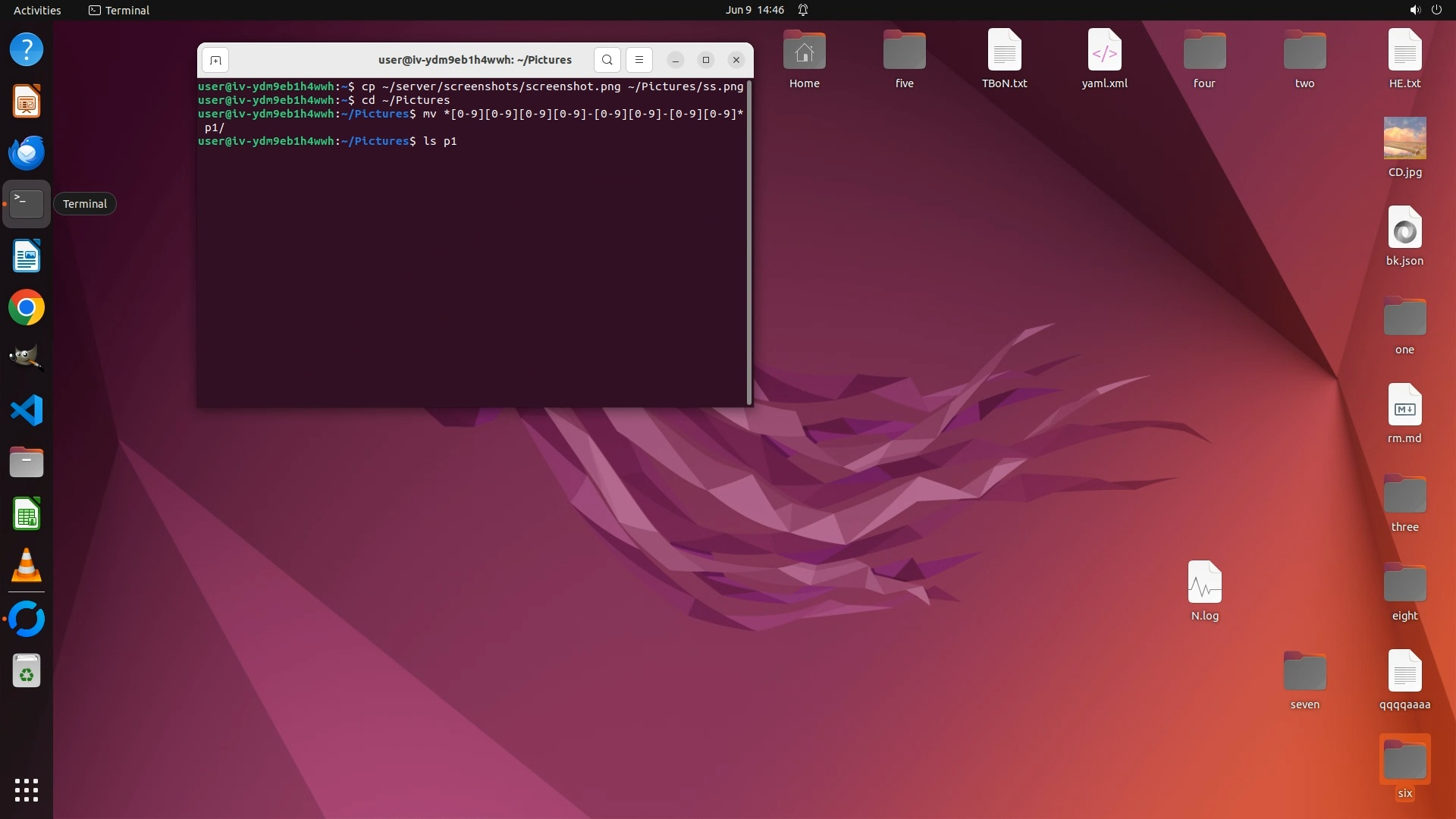Open GIMP image editor from dock
Image resolution: width=1456 pixels, height=819 pixels.
pyautogui.click(x=27, y=358)
